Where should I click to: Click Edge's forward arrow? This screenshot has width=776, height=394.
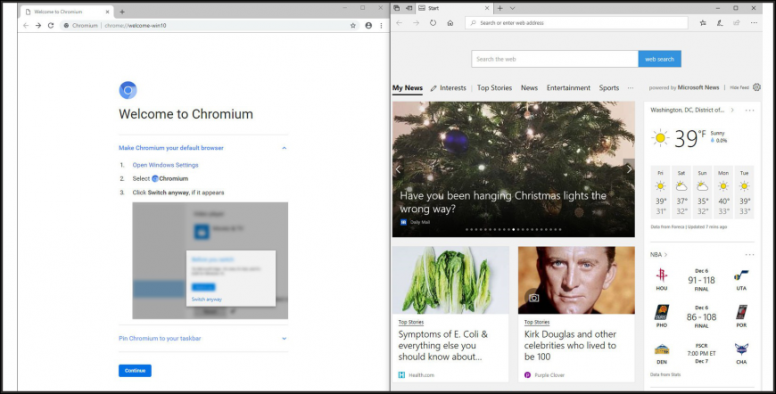click(416, 23)
